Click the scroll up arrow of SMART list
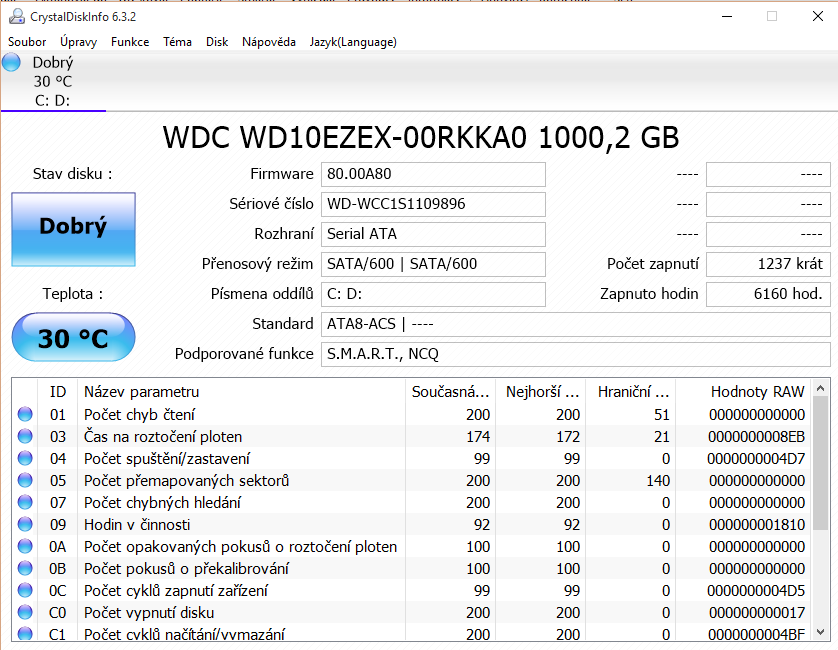Image resolution: width=838 pixels, height=650 pixels. tap(821, 388)
